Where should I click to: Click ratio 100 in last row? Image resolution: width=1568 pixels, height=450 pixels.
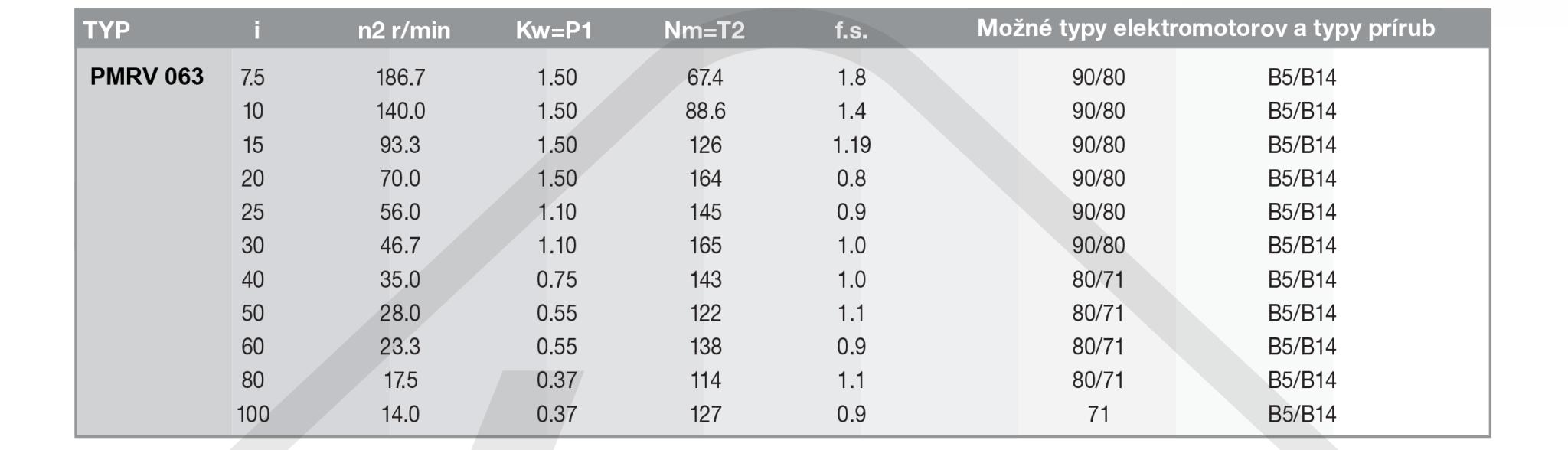(x=253, y=414)
